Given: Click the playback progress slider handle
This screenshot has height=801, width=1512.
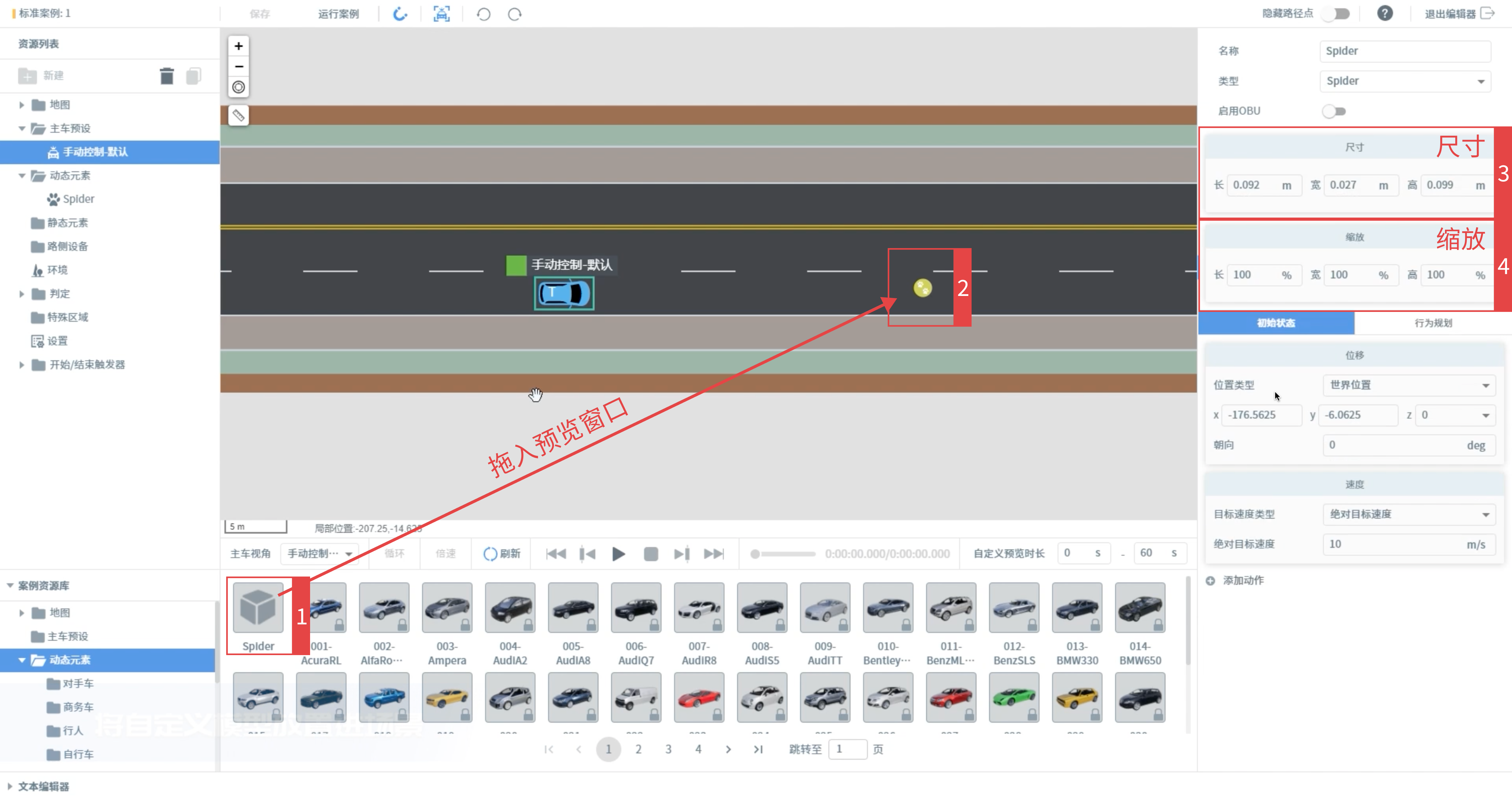Looking at the screenshot, I should [755, 554].
